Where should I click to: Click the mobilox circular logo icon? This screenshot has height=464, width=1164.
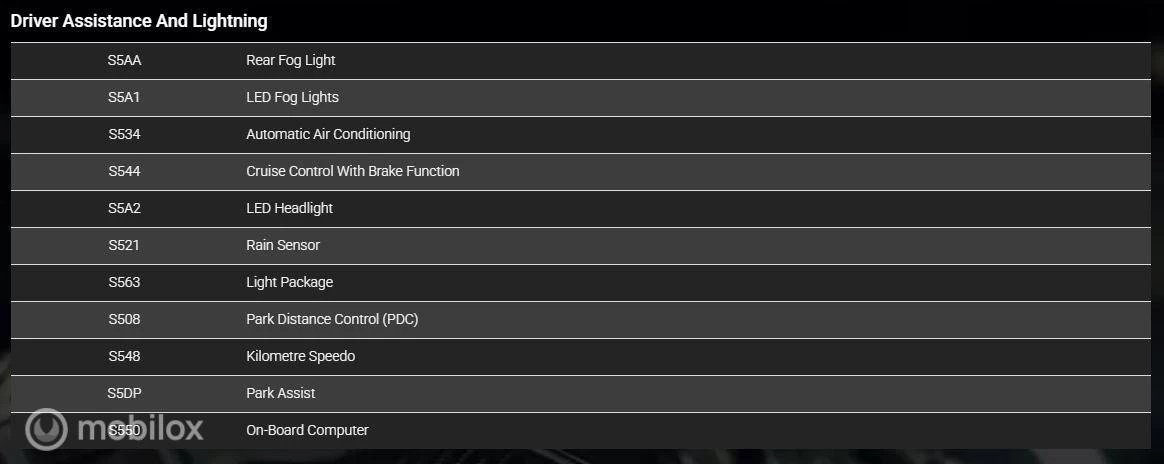tap(46, 429)
